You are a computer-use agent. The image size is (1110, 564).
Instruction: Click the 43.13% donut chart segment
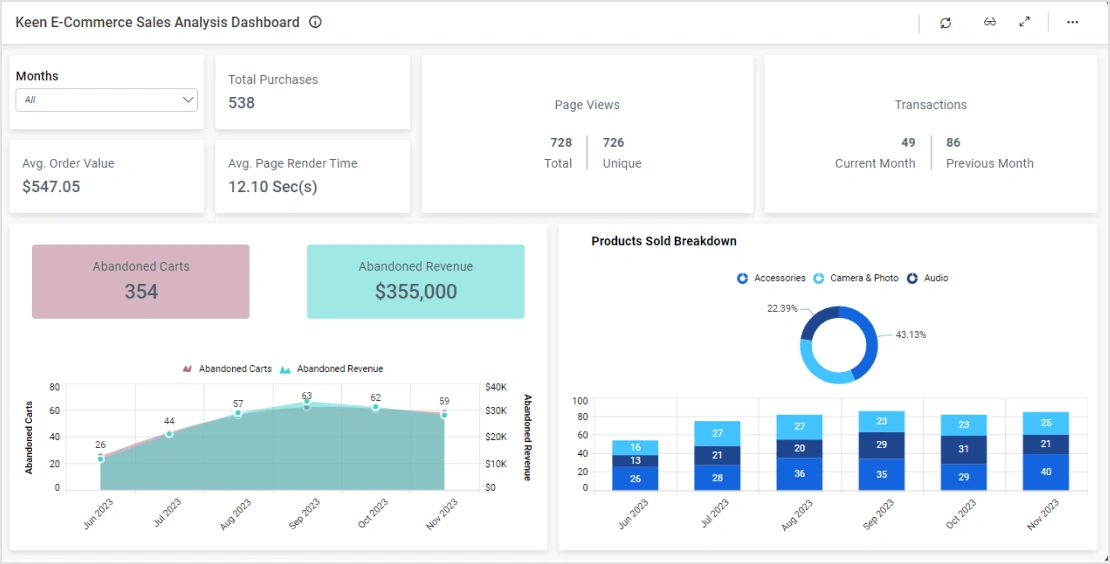click(869, 340)
